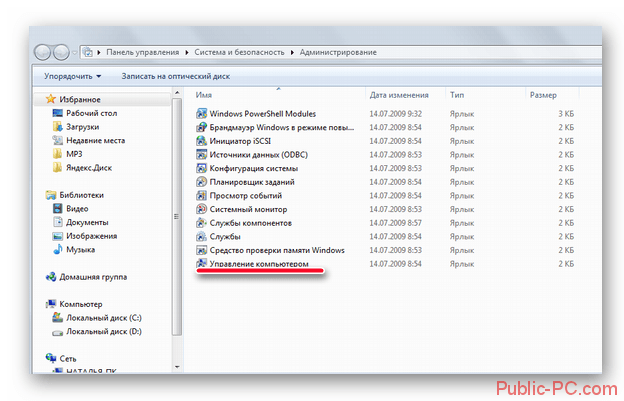
Task: Sort by the 'Тип' column header
Action: [457, 95]
